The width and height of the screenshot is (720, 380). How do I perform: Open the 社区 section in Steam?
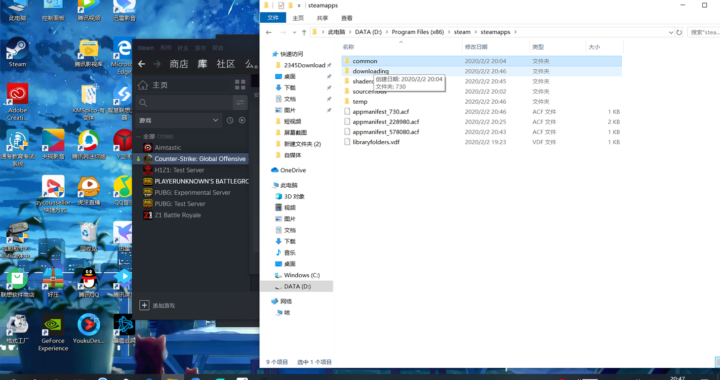[225, 64]
